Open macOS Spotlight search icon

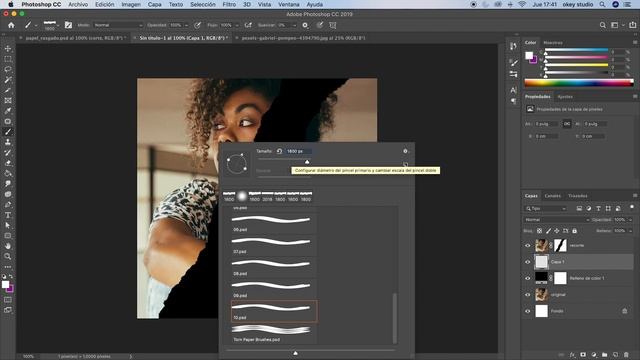[x=602, y=4]
